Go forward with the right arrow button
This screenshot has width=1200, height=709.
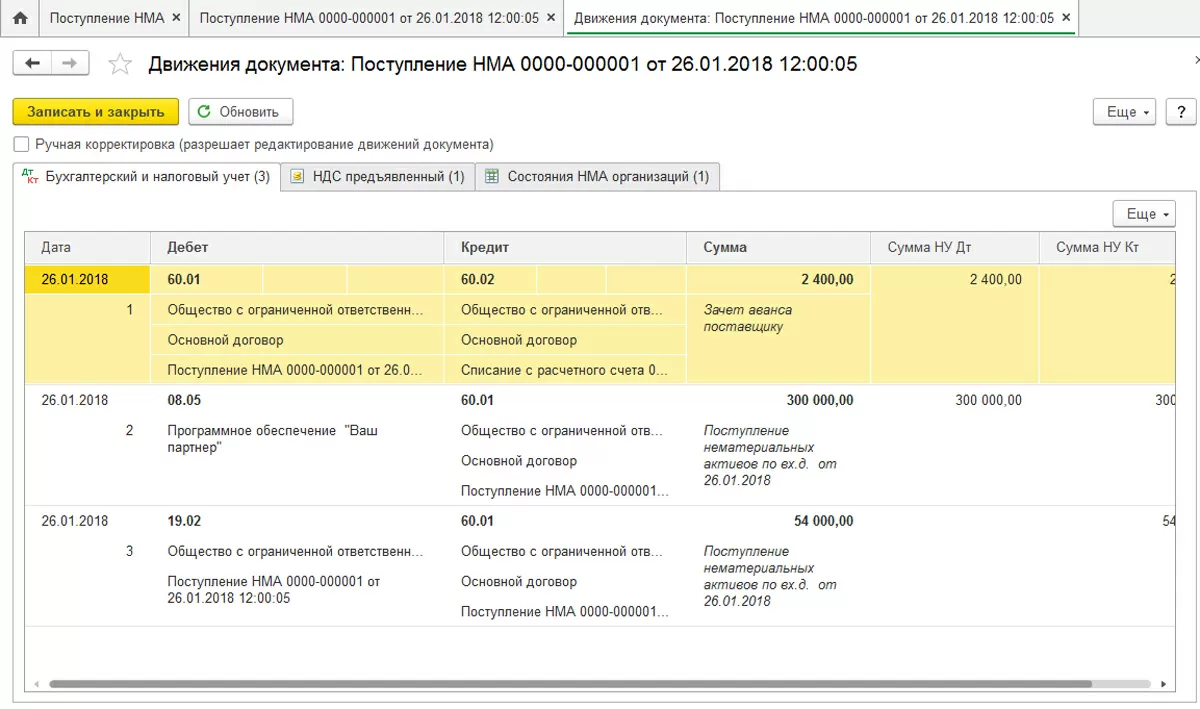tap(69, 63)
